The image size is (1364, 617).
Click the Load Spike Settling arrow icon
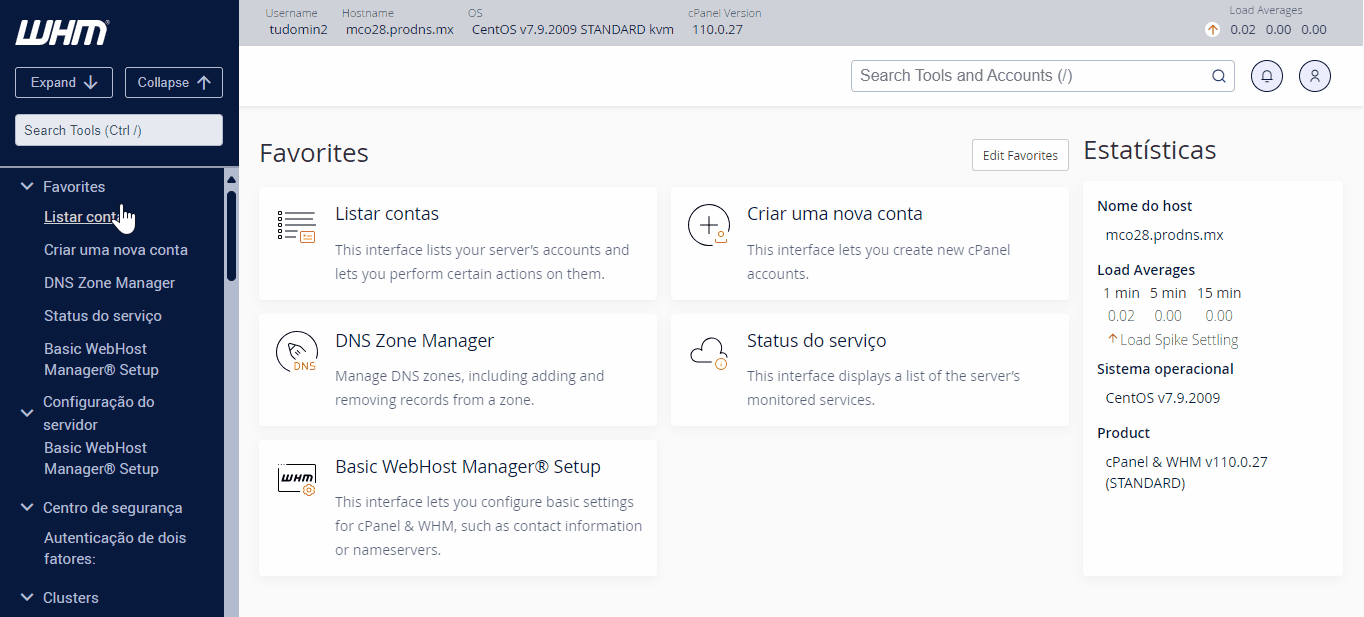[x=1112, y=340]
